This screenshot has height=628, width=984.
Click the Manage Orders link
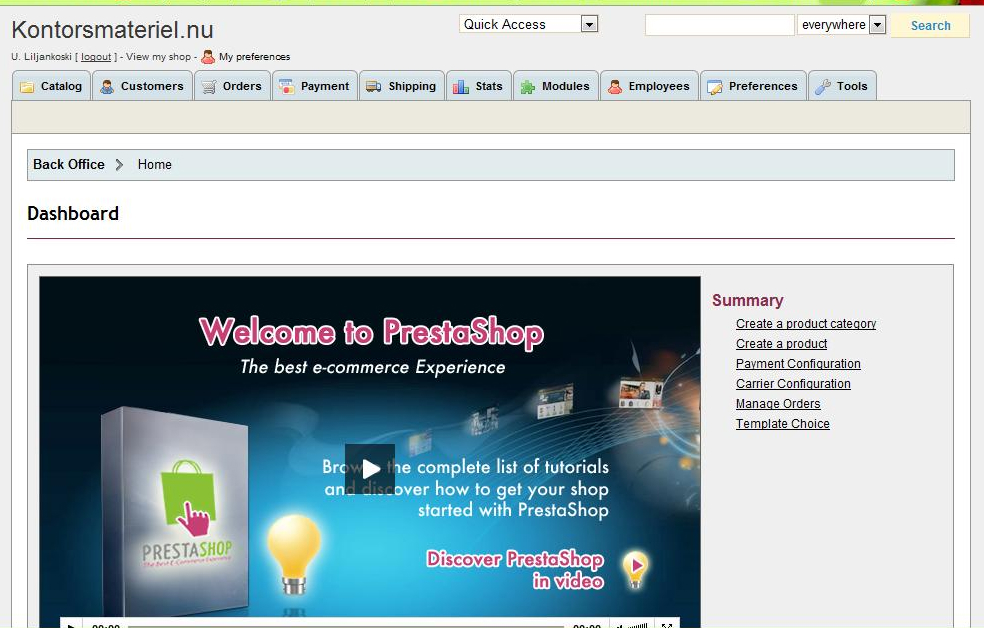pos(778,404)
